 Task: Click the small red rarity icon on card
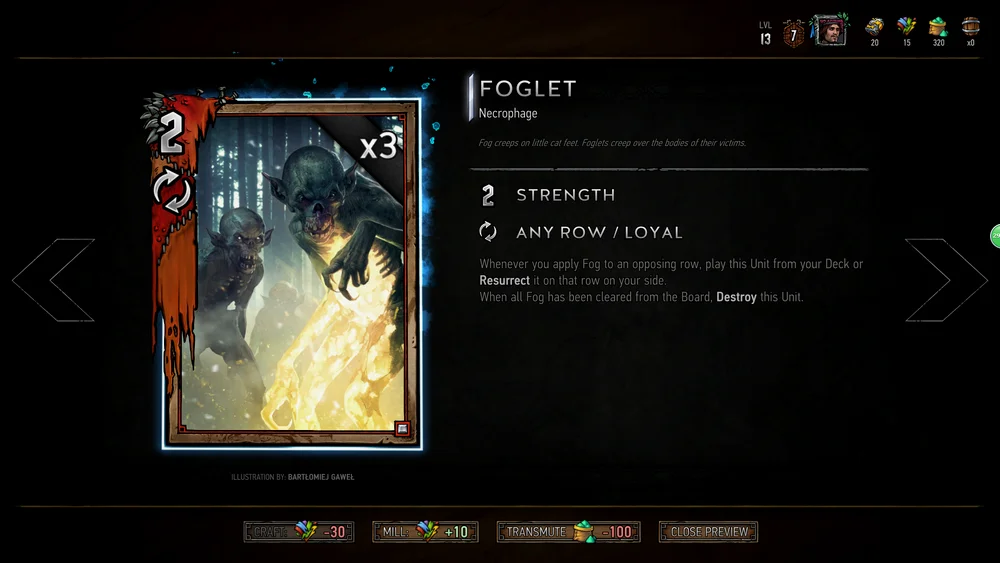(x=402, y=428)
